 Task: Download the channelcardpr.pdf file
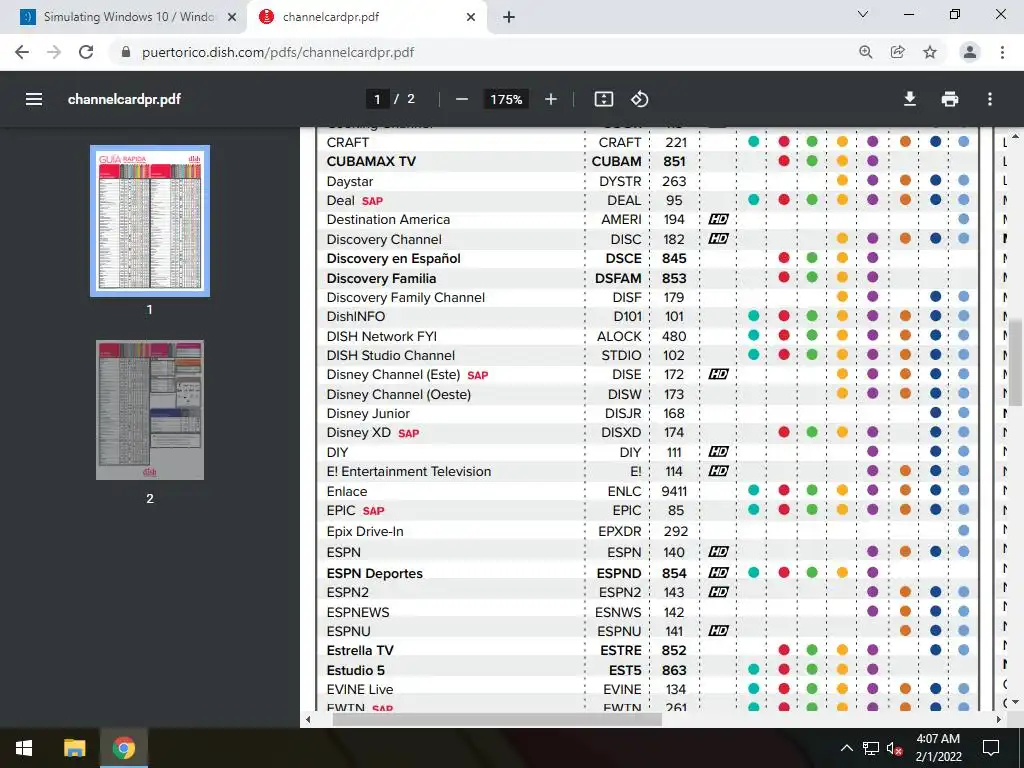[x=910, y=99]
